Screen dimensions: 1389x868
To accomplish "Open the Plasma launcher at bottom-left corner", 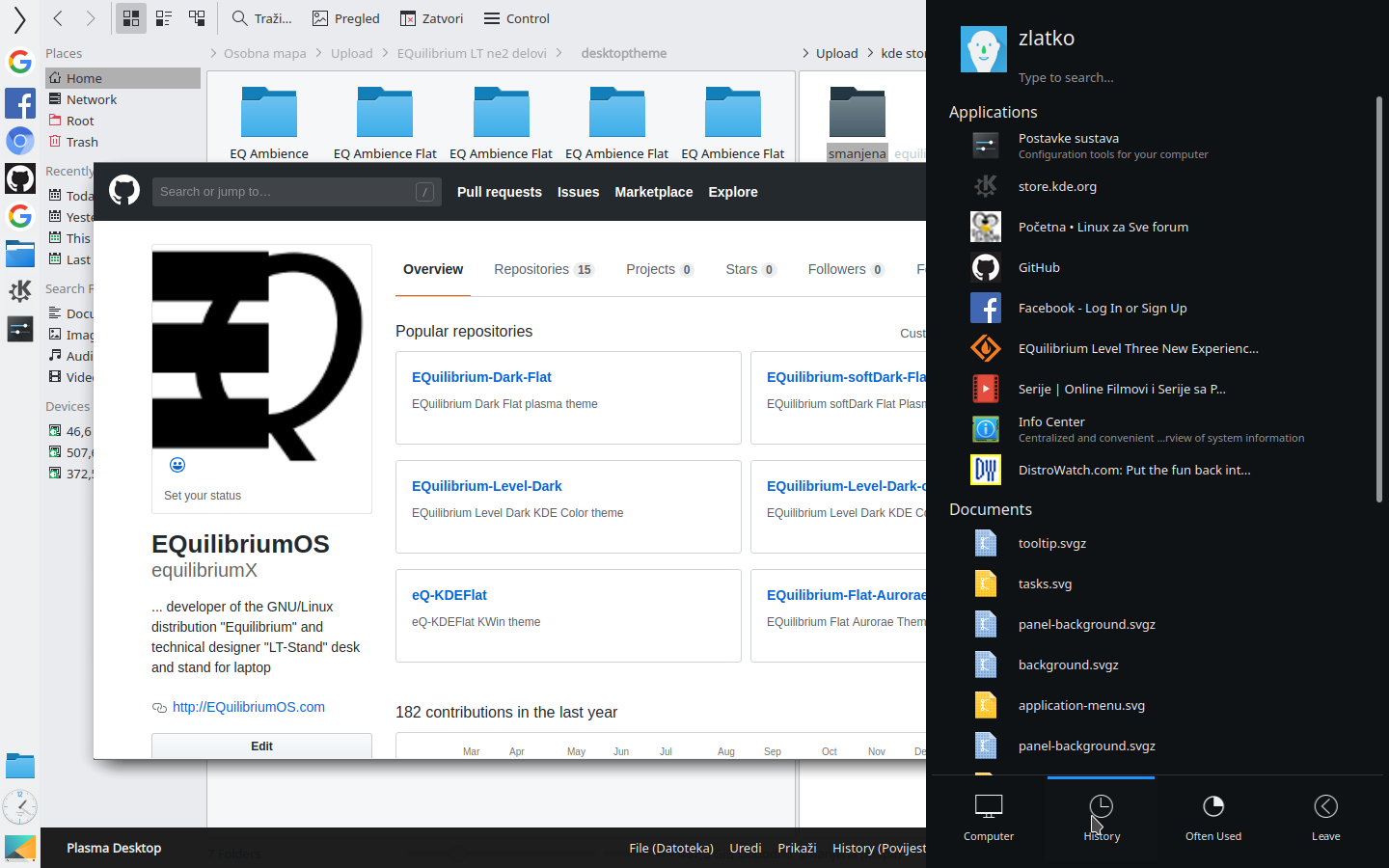I will pyautogui.click(x=20, y=848).
